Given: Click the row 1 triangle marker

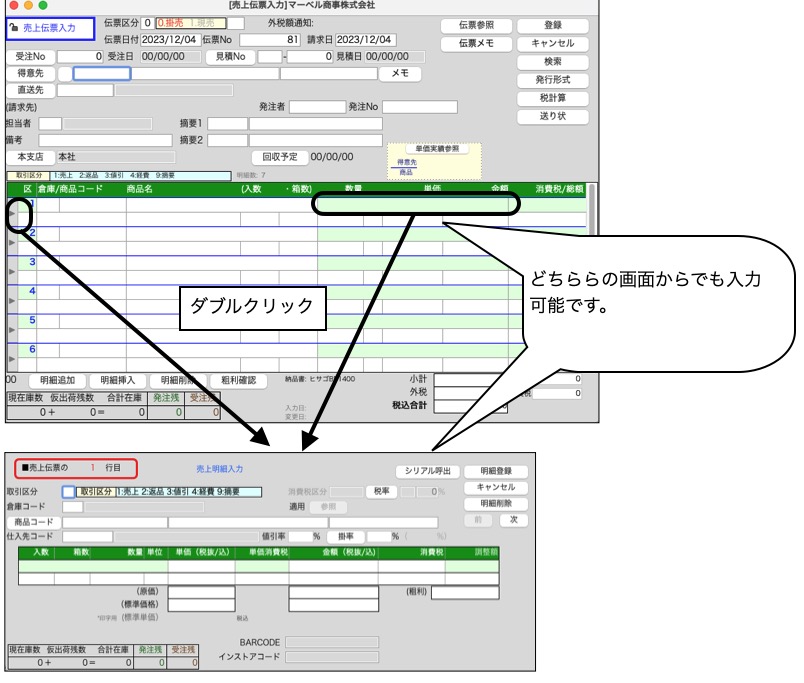Looking at the screenshot, I should (12, 213).
